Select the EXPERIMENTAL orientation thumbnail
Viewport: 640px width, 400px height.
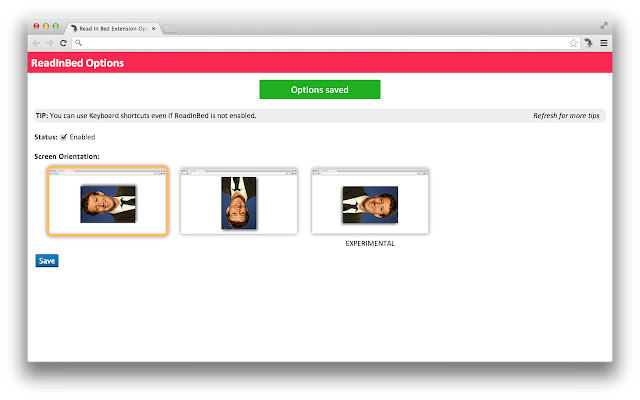click(x=370, y=201)
